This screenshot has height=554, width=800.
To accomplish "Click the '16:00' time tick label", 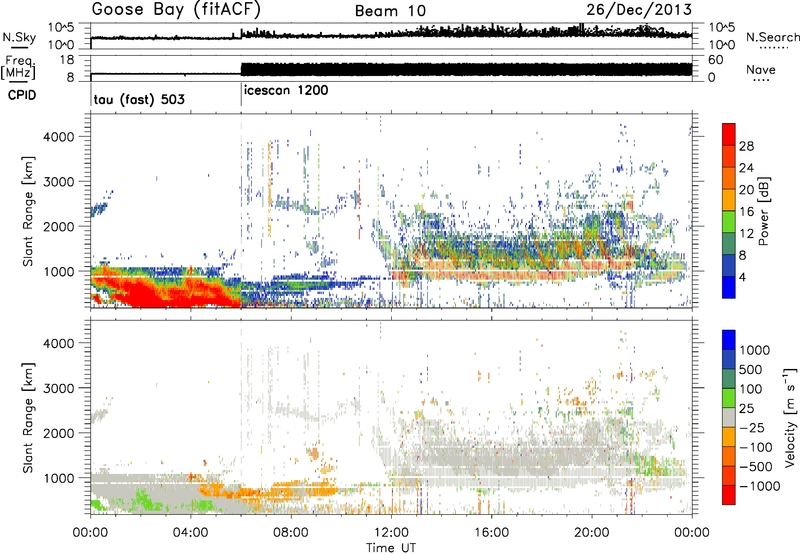I will 491,533.
